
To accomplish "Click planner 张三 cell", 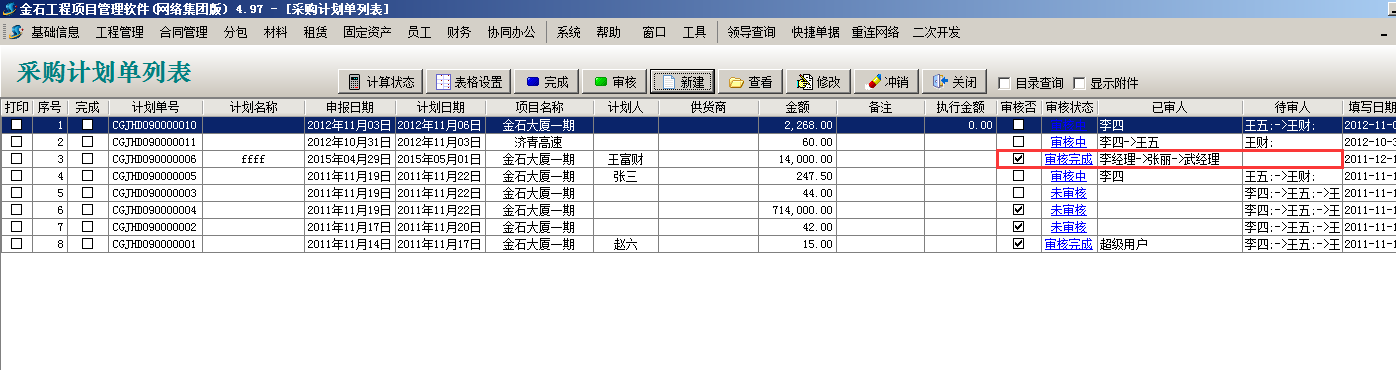I will tap(626, 176).
